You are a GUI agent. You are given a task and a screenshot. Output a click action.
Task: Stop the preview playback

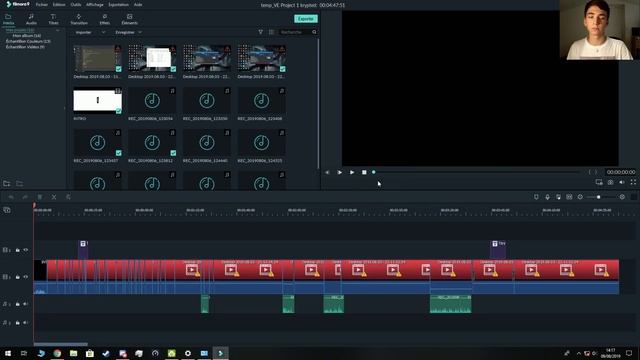point(364,172)
